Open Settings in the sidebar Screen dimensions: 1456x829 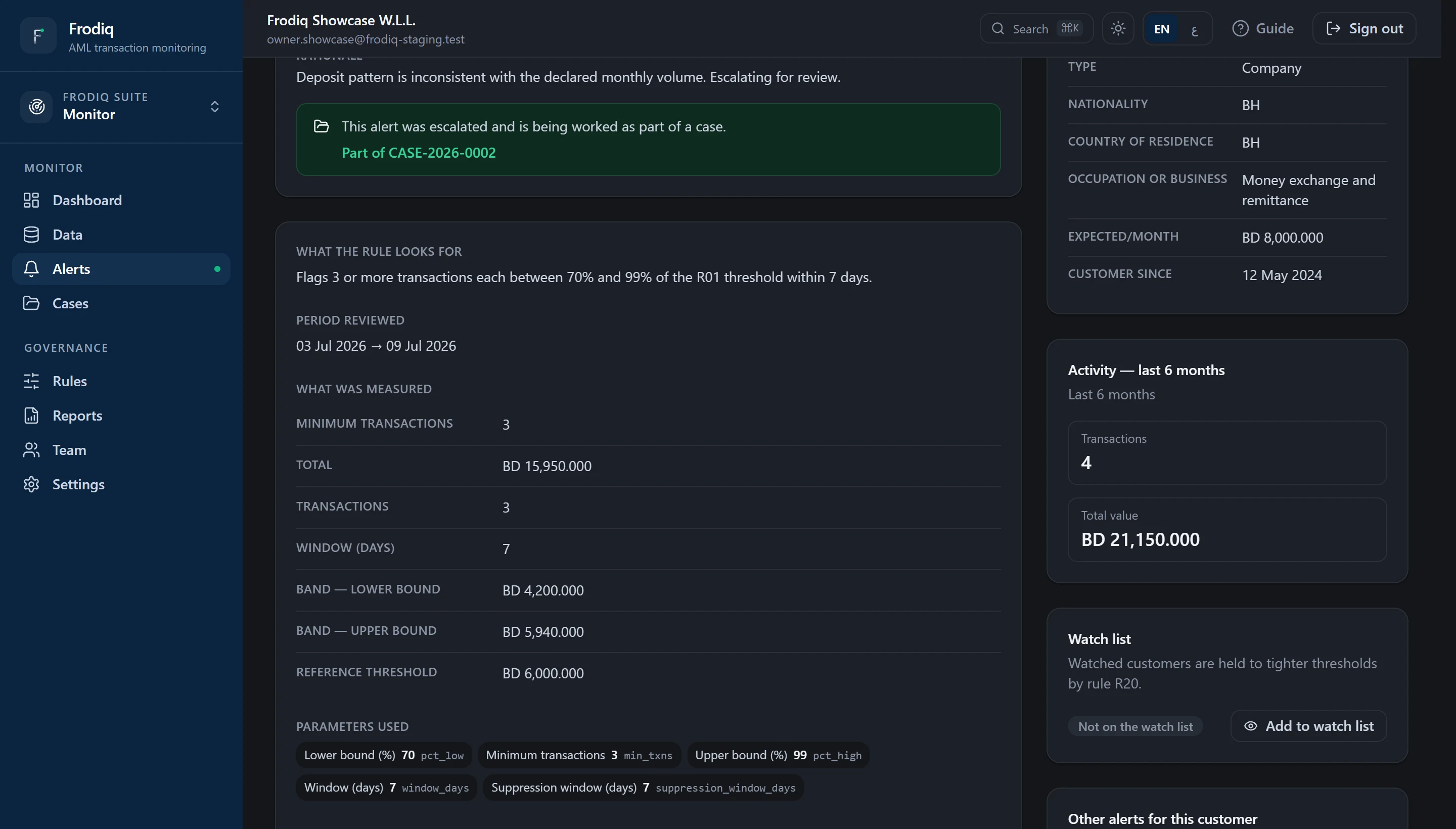[x=121, y=484]
